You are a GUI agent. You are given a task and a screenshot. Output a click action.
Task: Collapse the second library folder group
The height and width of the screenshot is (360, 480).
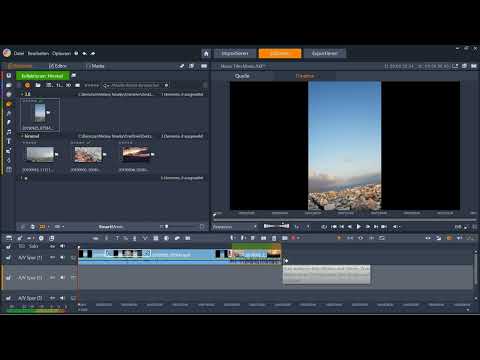click(x=22, y=136)
